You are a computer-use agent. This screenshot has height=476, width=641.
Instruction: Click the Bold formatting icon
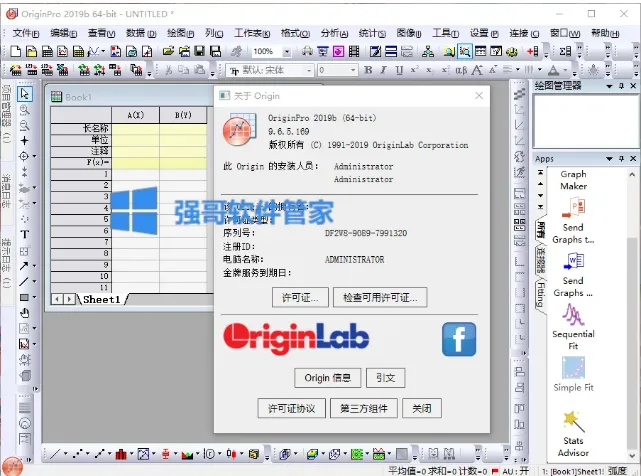point(368,70)
